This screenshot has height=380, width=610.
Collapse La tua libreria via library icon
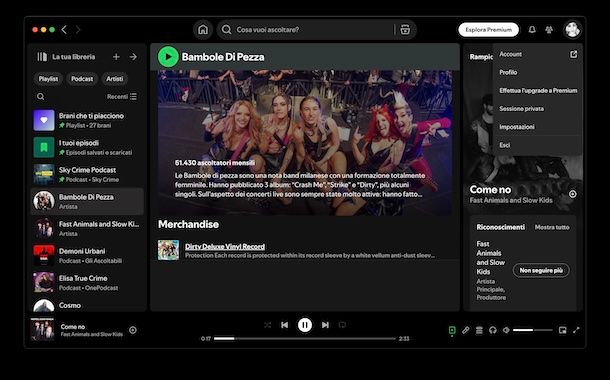42,57
